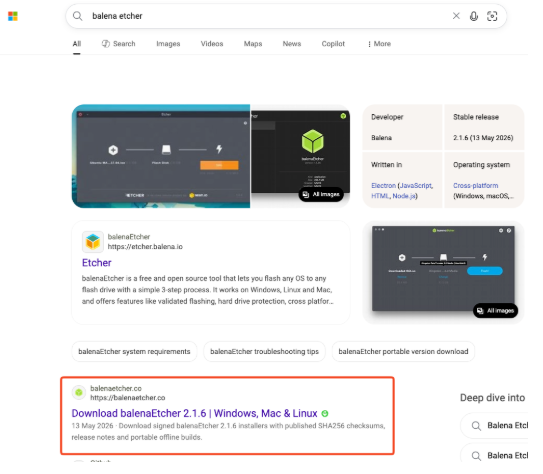Open the balenaEtcher green cube logo image
Image resolution: width=543 pixels, height=474 pixels.
tap(312, 141)
